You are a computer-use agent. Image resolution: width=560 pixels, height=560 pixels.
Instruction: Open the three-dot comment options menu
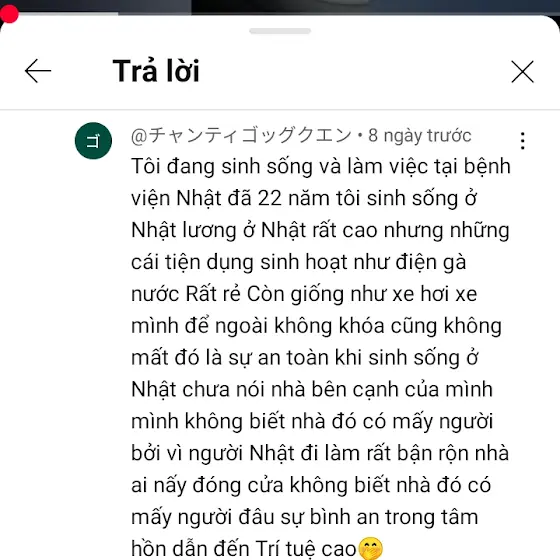coord(522,141)
